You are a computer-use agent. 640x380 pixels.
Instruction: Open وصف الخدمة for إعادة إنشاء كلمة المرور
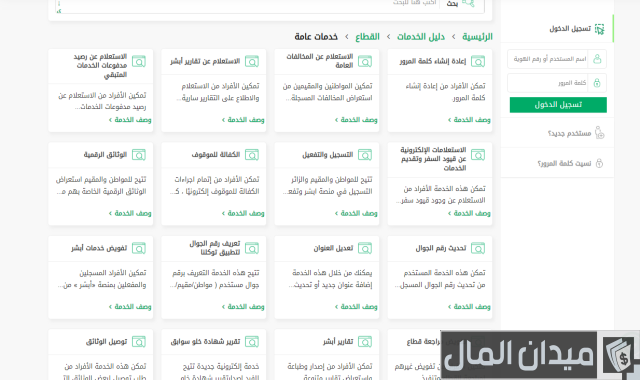tap(469, 120)
